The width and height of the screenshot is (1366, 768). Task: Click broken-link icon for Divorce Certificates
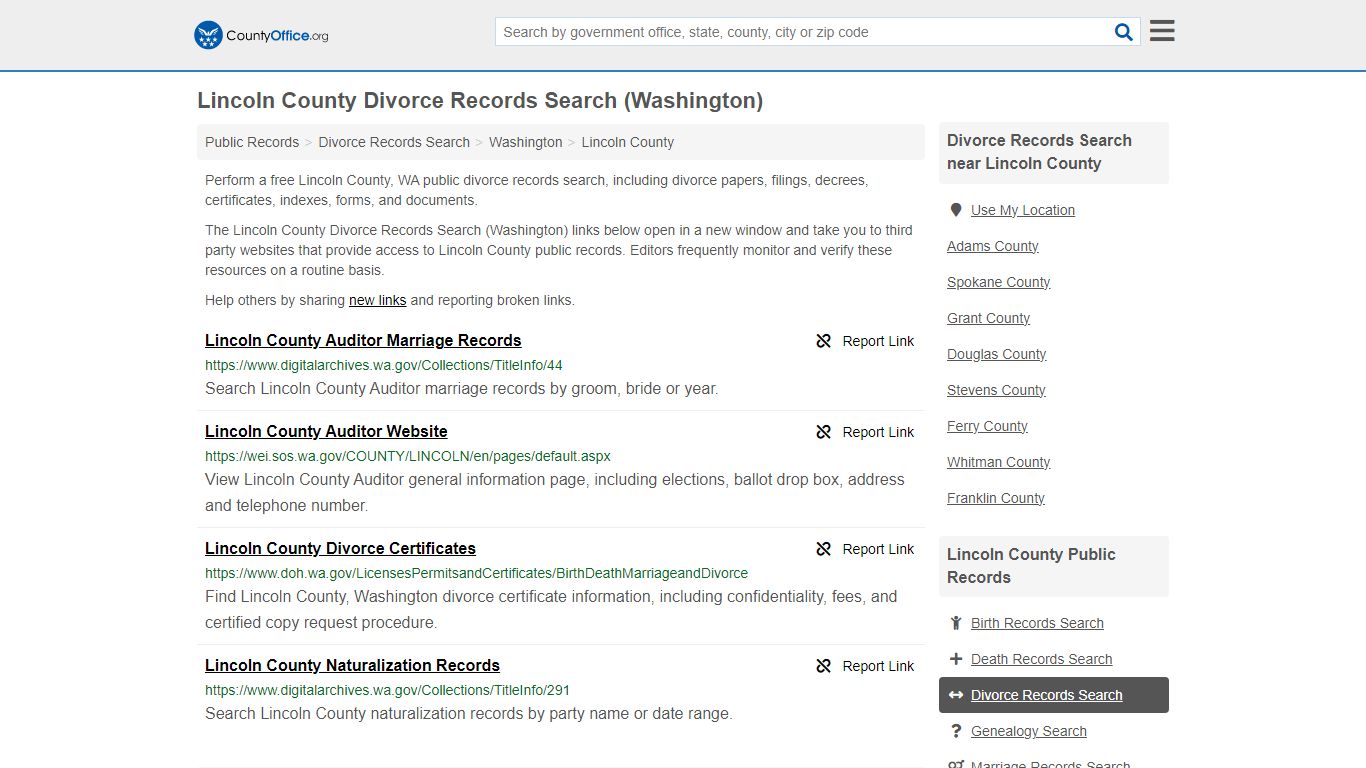click(824, 549)
